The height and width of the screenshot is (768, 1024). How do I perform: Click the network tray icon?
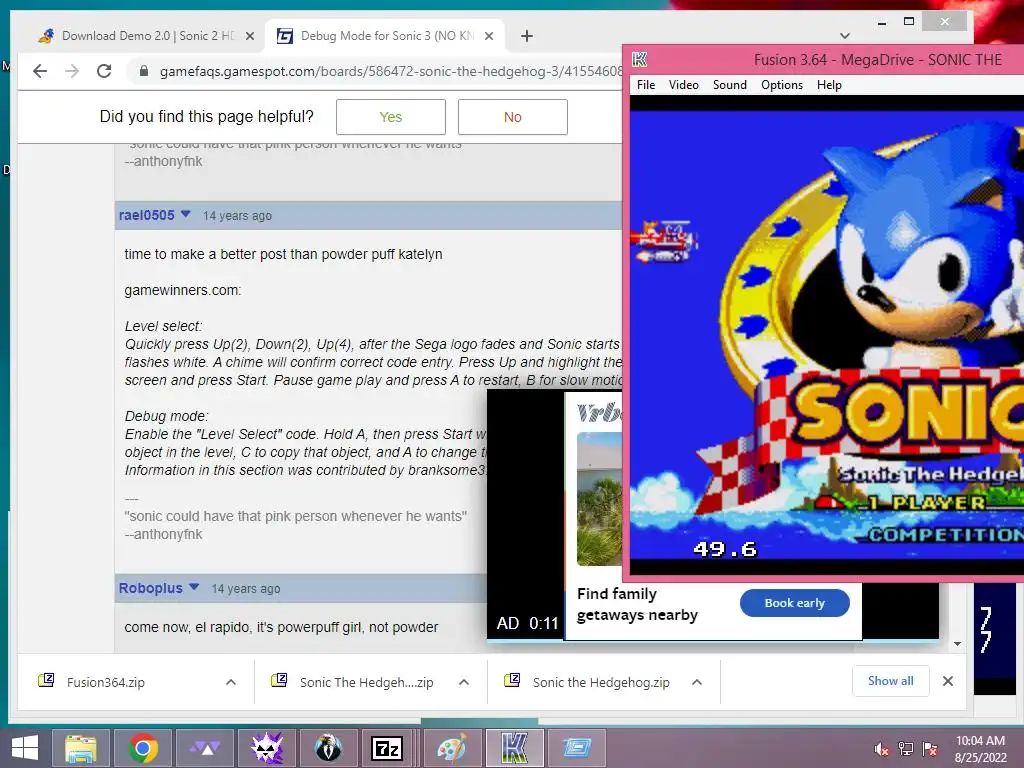(x=906, y=749)
